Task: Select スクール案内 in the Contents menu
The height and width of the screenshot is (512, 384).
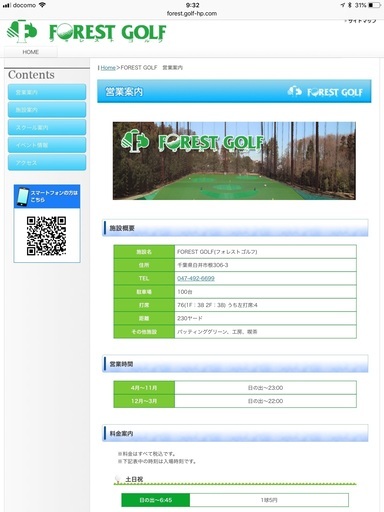Action: 47,127
